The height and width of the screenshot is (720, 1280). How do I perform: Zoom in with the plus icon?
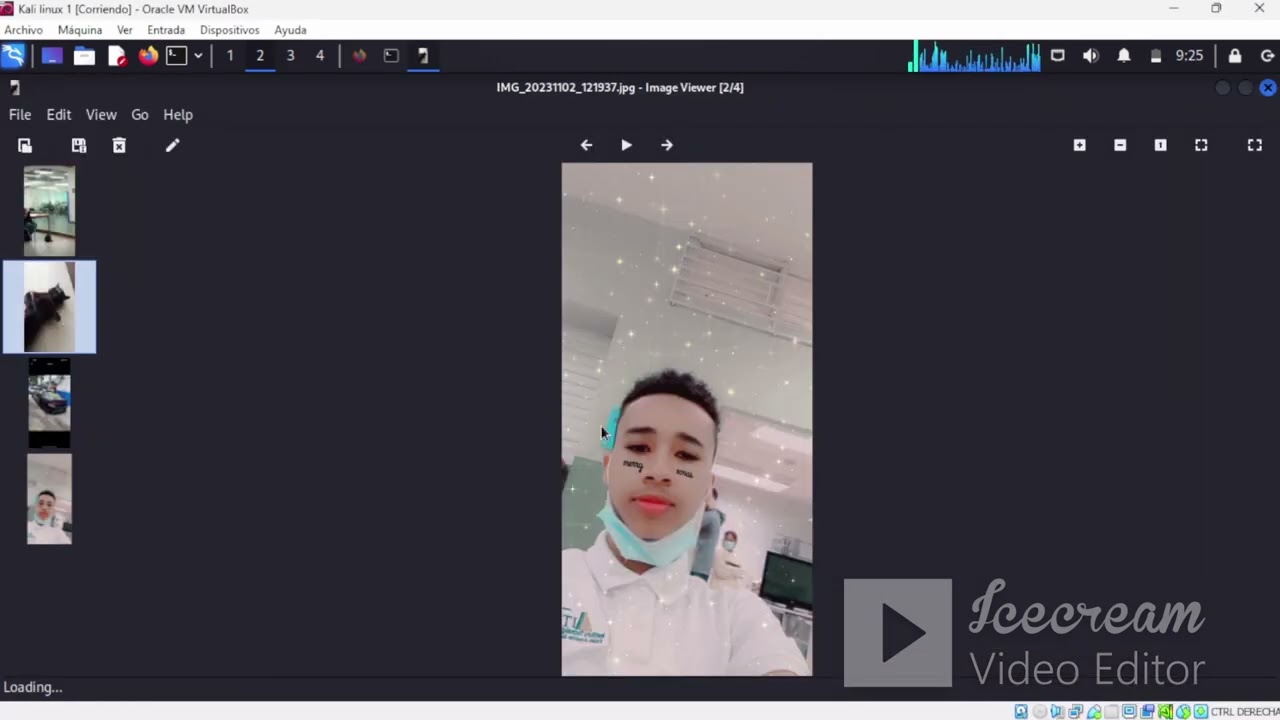click(x=1079, y=145)
